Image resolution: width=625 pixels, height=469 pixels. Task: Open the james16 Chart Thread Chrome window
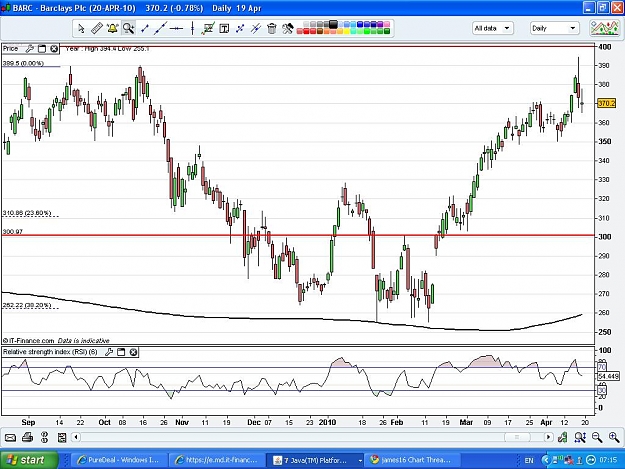click(411, 460)
